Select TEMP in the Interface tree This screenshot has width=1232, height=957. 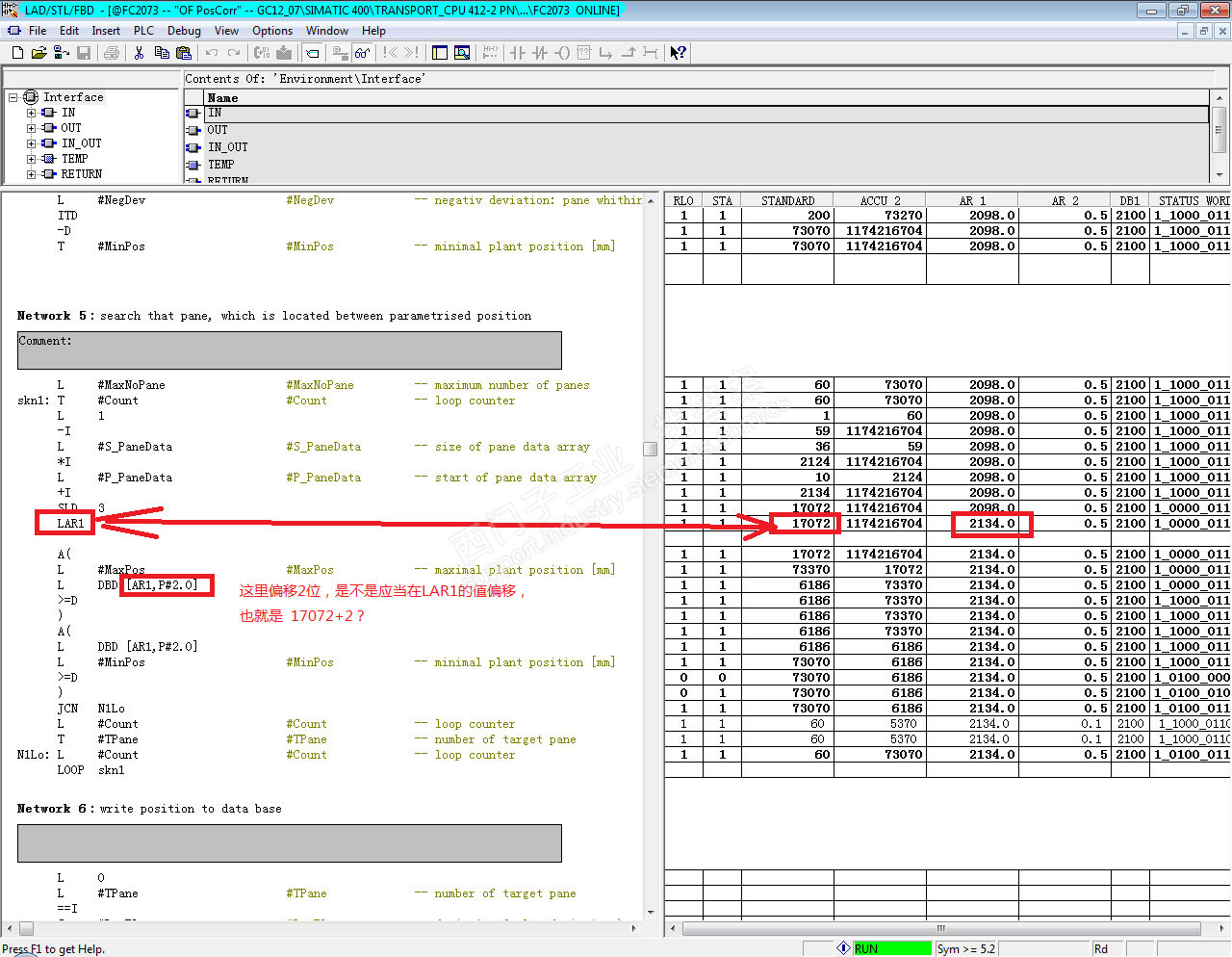tap(75, 159)
